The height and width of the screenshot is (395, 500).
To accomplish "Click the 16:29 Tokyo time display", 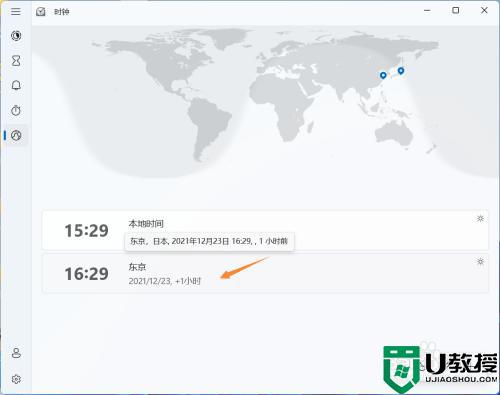I will pos(86,274).
